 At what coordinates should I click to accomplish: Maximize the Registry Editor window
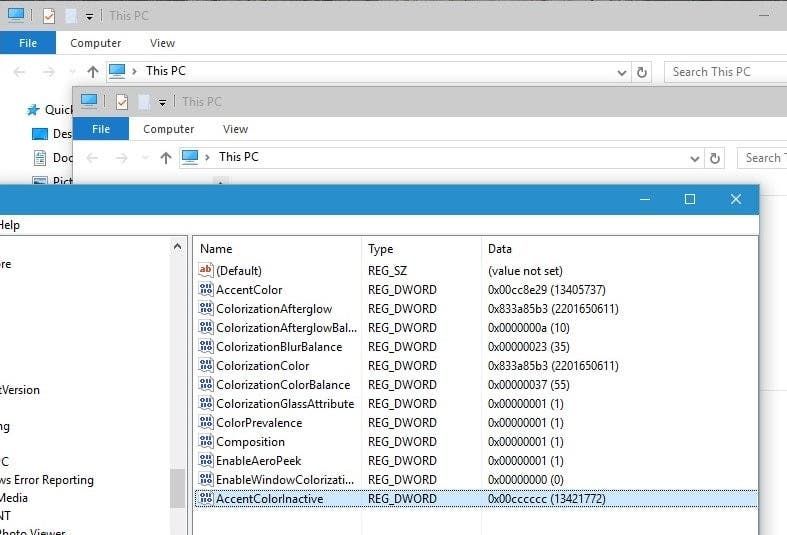(x=690, y=199)
